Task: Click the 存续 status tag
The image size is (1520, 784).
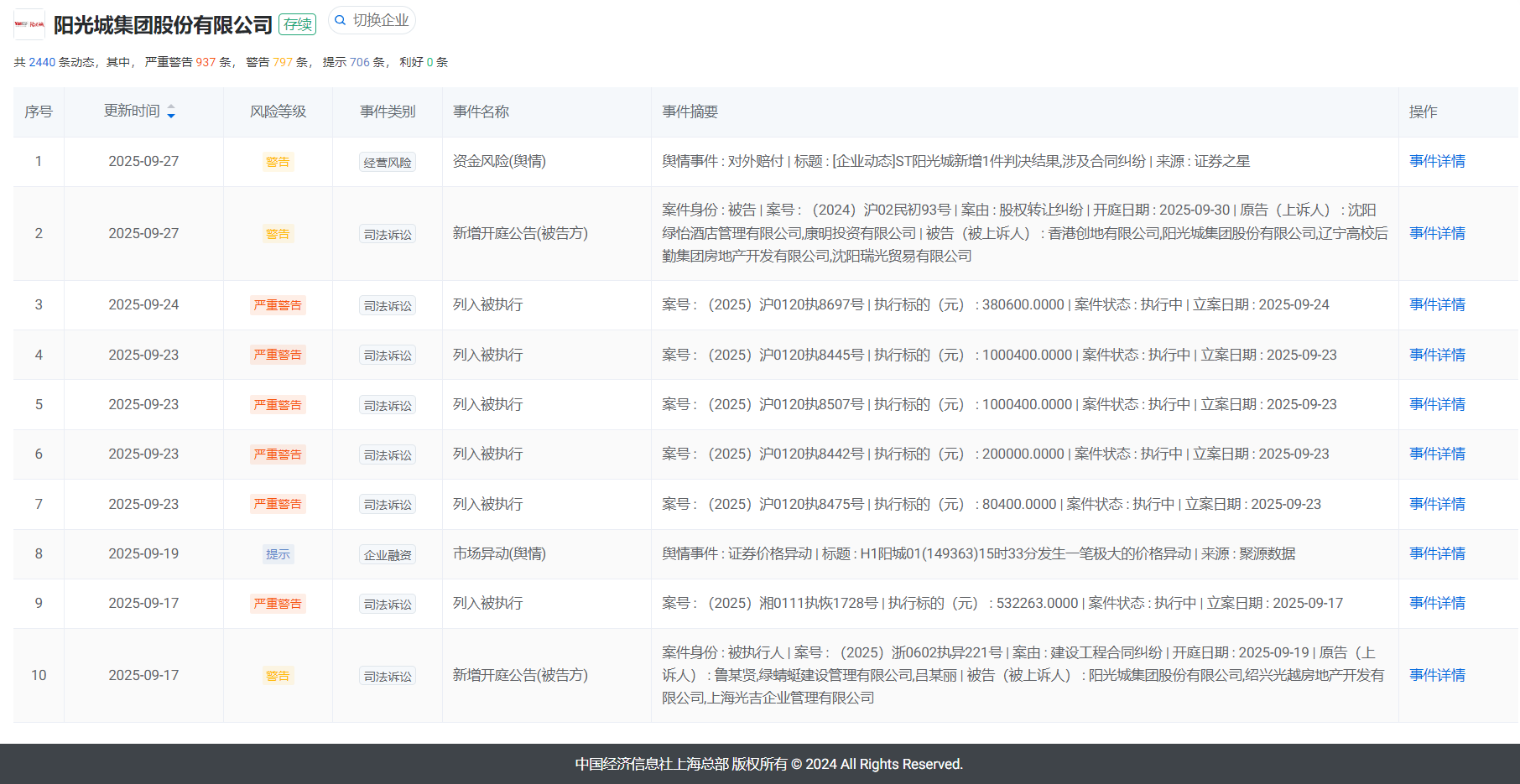Action: click(x=297, y=24)
